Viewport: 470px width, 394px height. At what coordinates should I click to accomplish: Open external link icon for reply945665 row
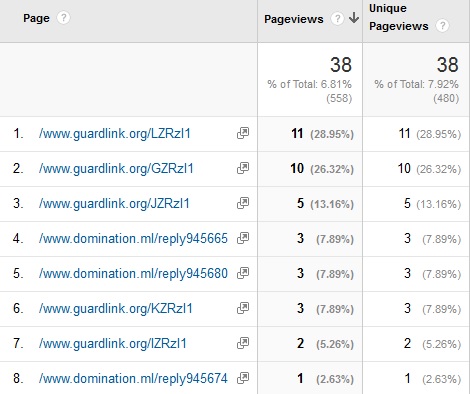point(243,238)
